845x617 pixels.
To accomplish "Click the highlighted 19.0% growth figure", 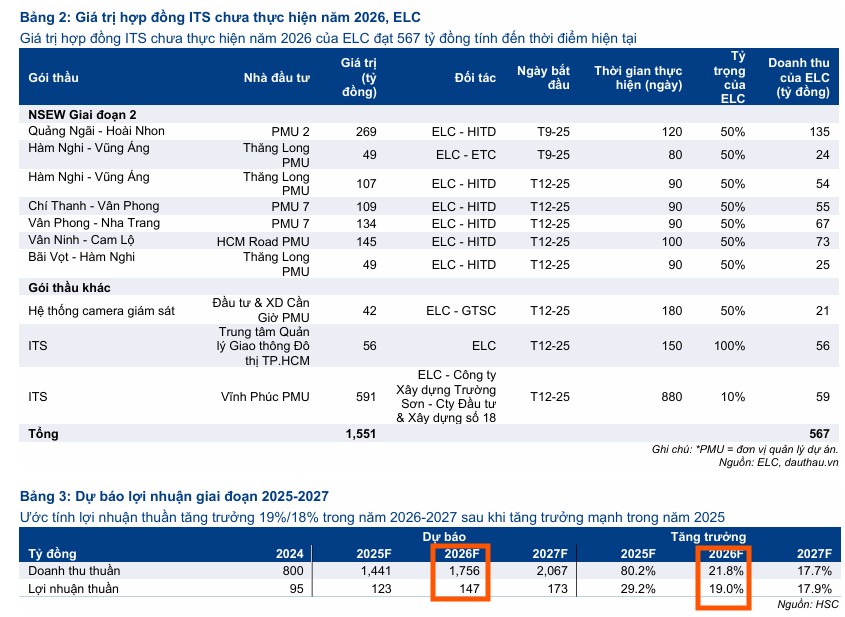I will tap(725, 589).
